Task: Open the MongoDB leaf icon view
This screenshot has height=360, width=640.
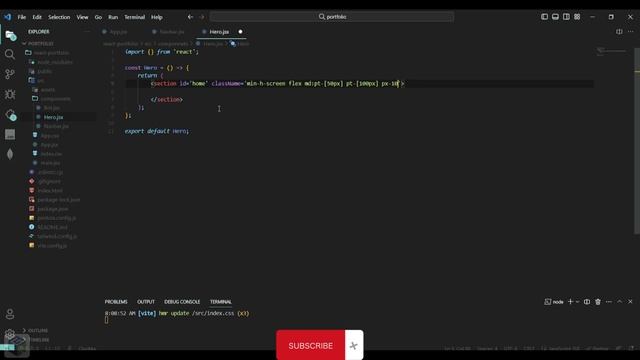Action: [10, 154]
